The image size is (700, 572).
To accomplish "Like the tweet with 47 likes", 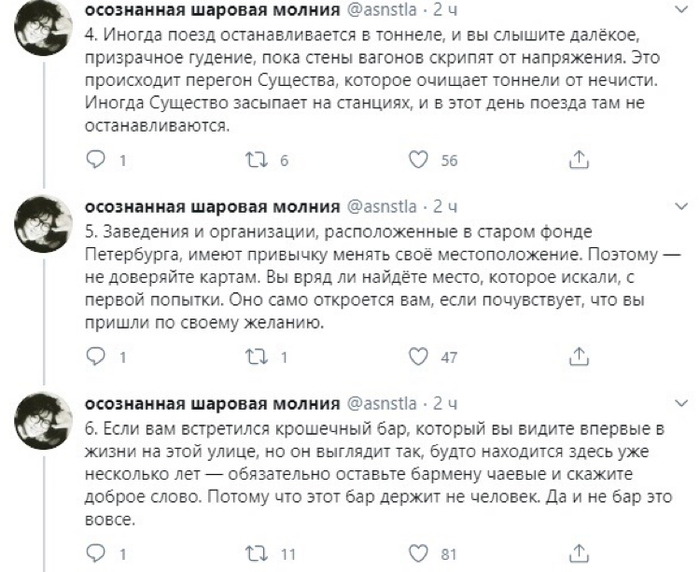I will (420, 356).
